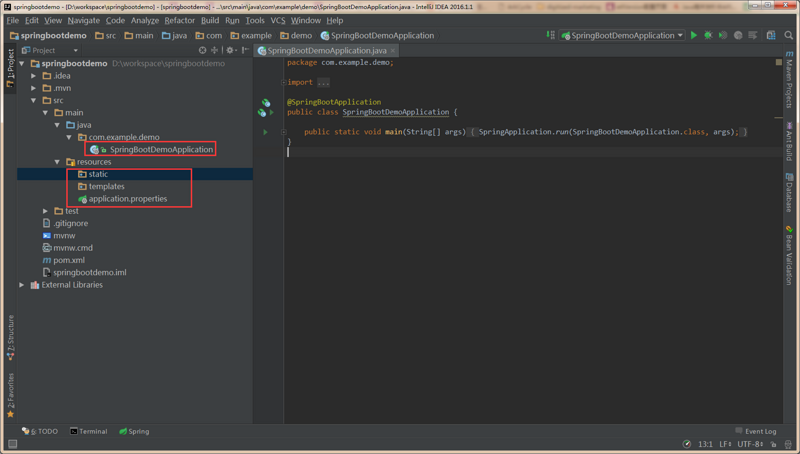
Task: Close the SpringBootDemoApplication.java editor tab
Action: pos(392,51)
